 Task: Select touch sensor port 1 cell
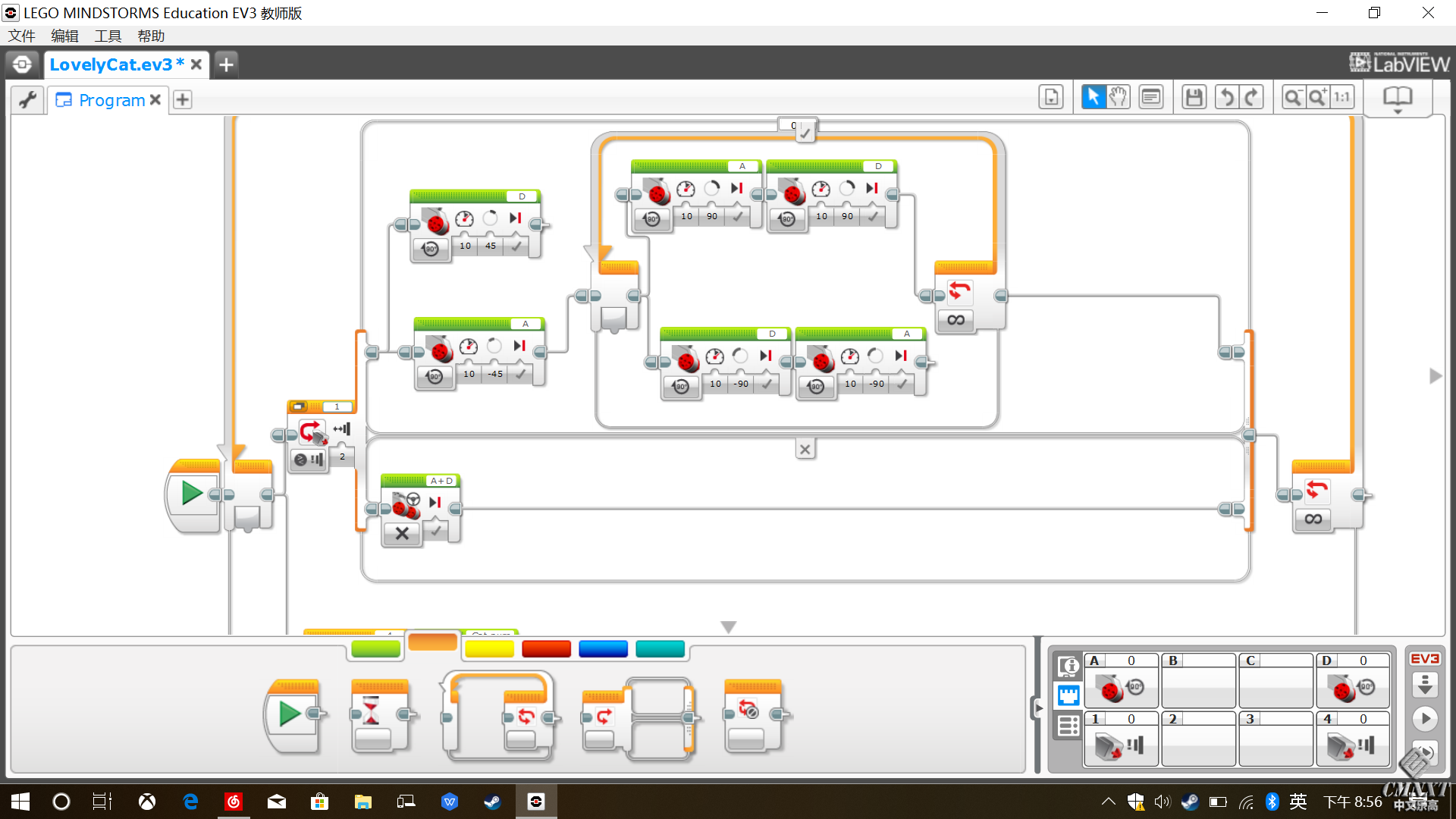pos(1120,738)
